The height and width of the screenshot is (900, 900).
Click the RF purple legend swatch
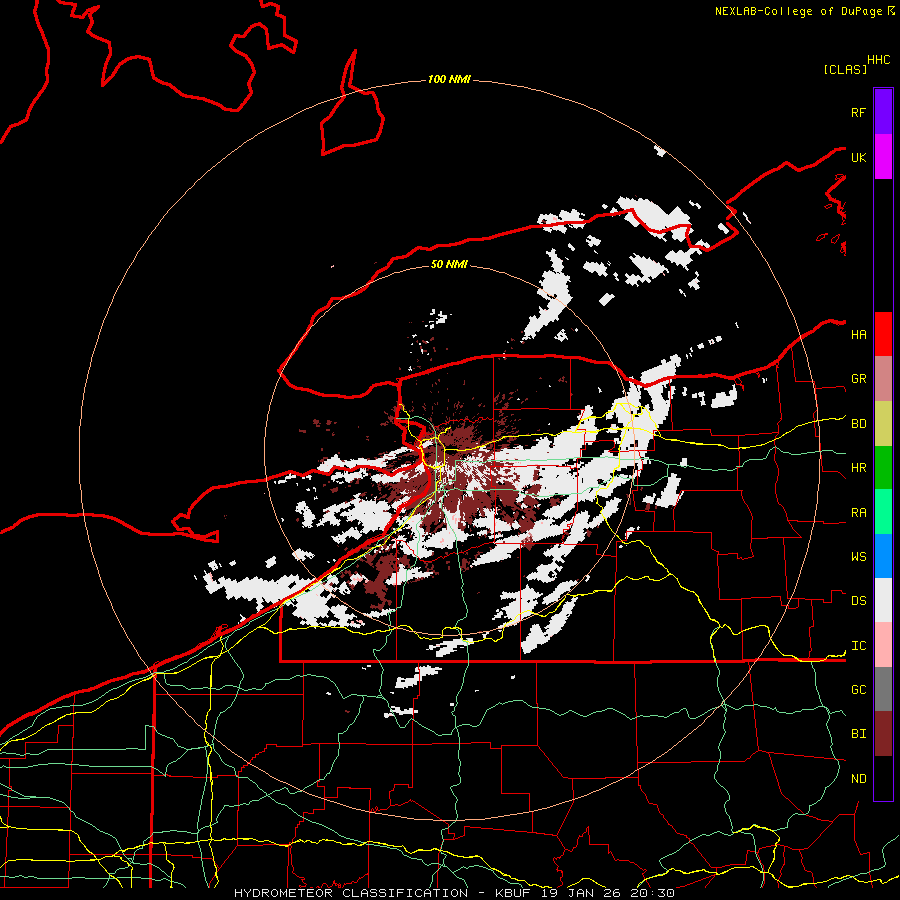(x=883, y=112)
